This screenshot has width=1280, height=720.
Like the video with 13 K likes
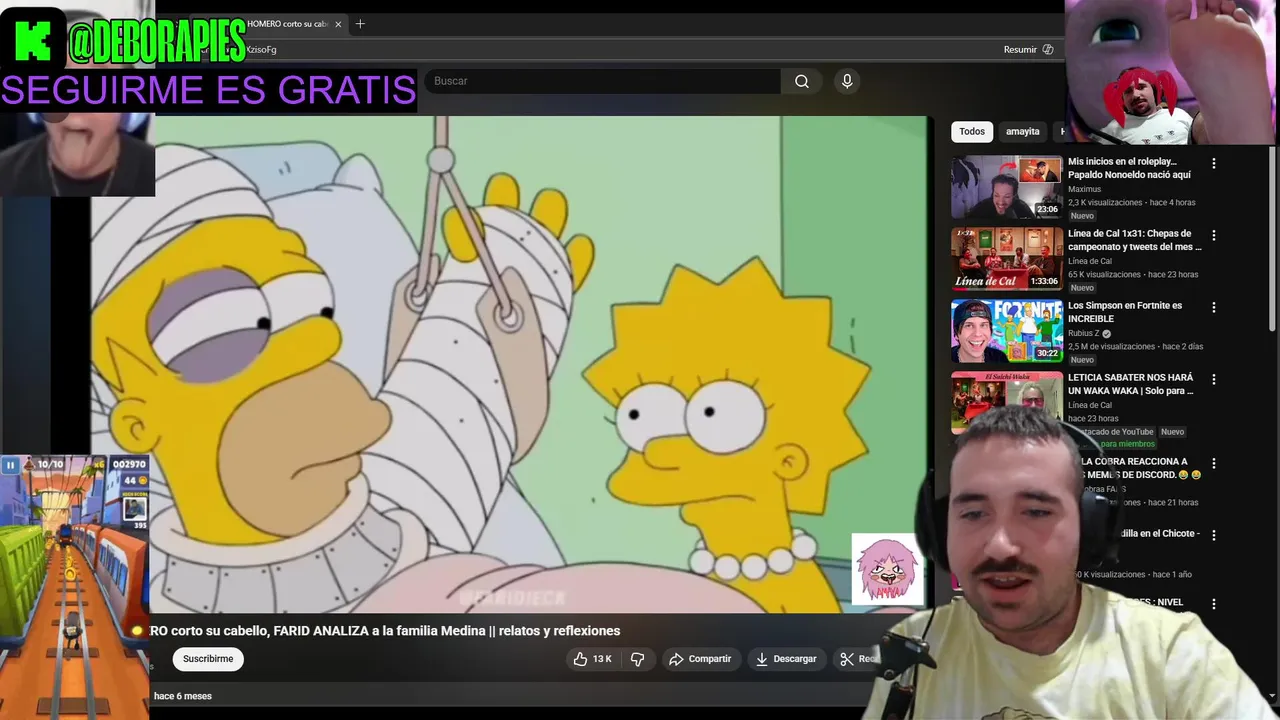click(591, 659)
